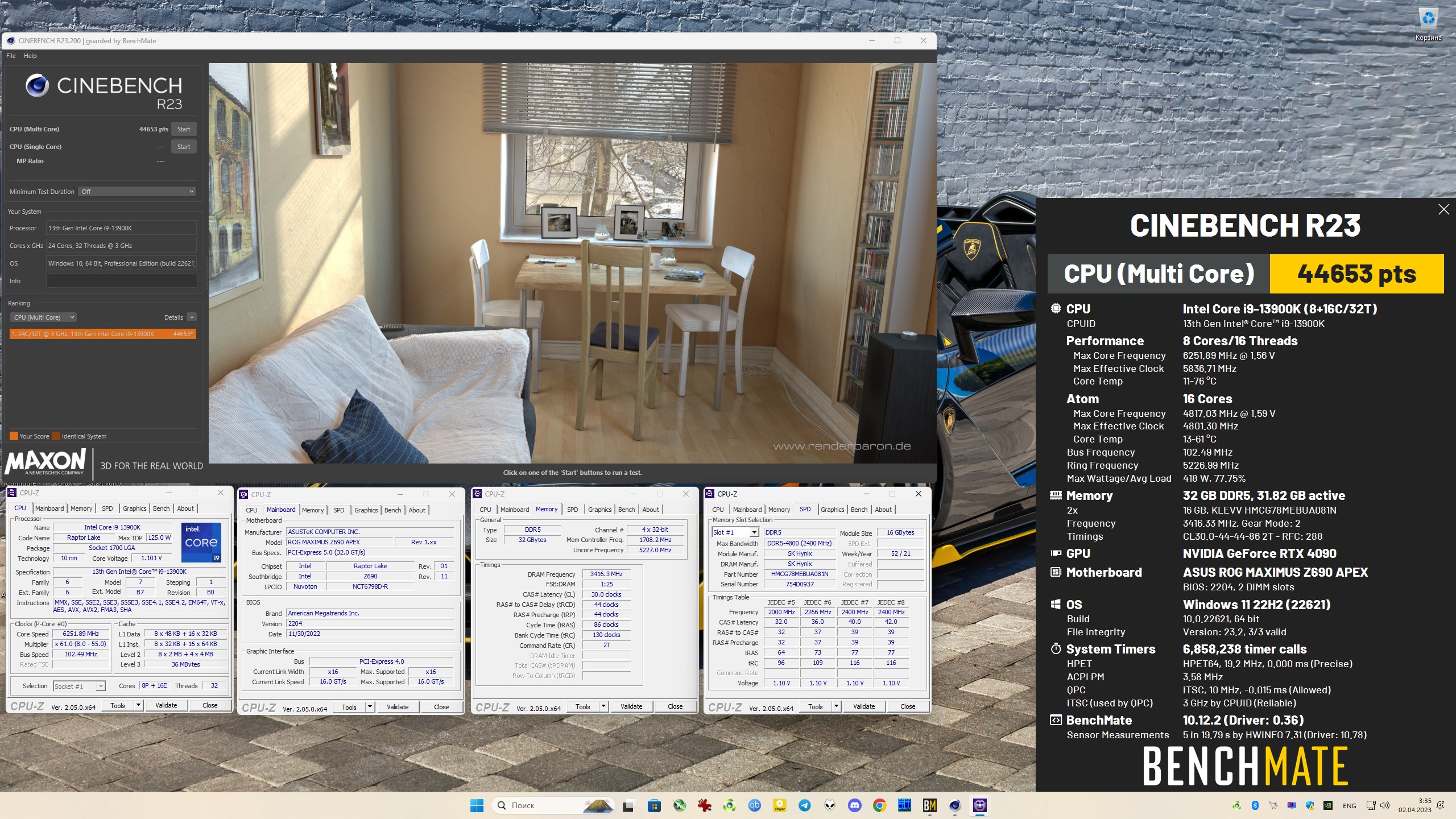This screenshot has height=819, width=1456.
Task: Open the Socket #1 selection dropdown
Action: click(80, 686)
